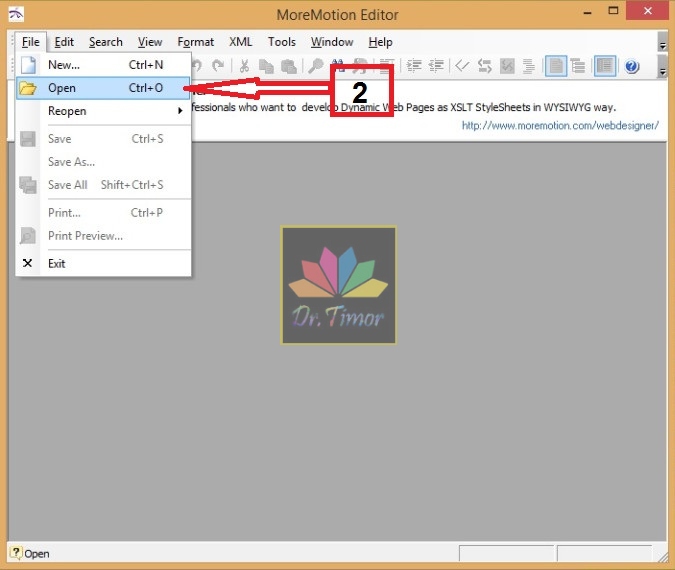Expand menu bar overflow chevron at right
Viewport: 675px width, 570px height.
tap(662, 44)
